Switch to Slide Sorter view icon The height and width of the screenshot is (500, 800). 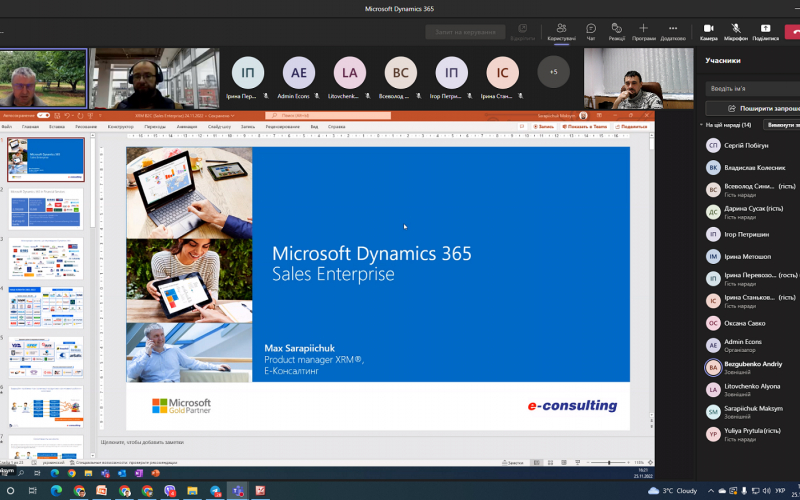(550, 463)
